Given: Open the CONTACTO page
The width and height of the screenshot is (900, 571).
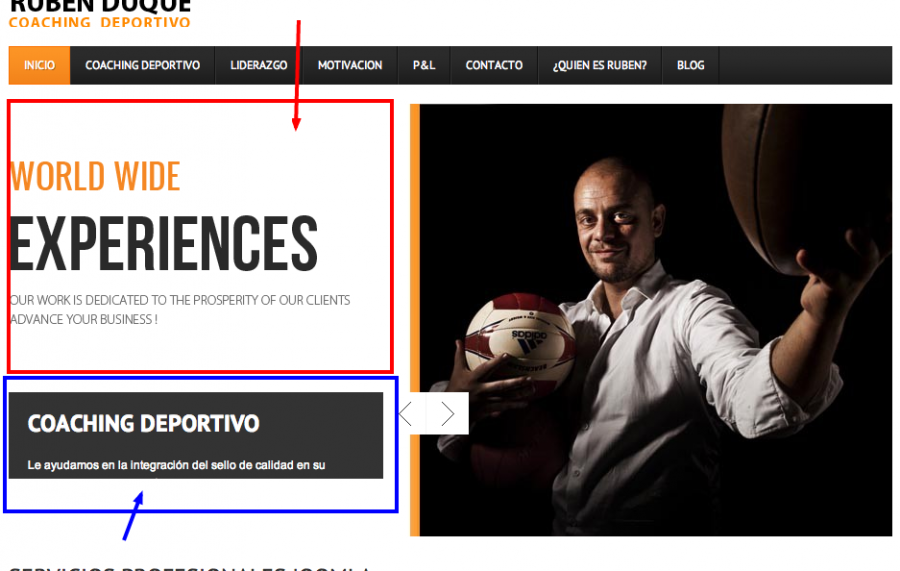Looking at the screenshot, I should point(494,65).
